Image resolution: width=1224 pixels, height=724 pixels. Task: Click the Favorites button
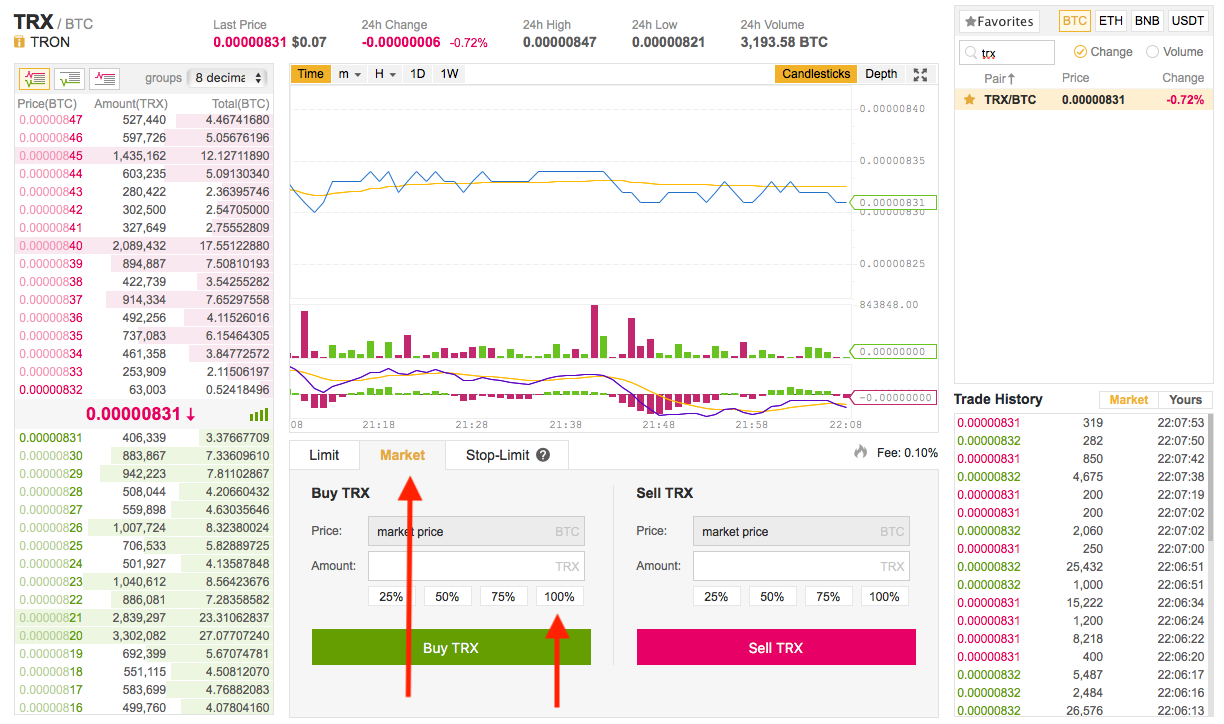click(x=999, y=21)
